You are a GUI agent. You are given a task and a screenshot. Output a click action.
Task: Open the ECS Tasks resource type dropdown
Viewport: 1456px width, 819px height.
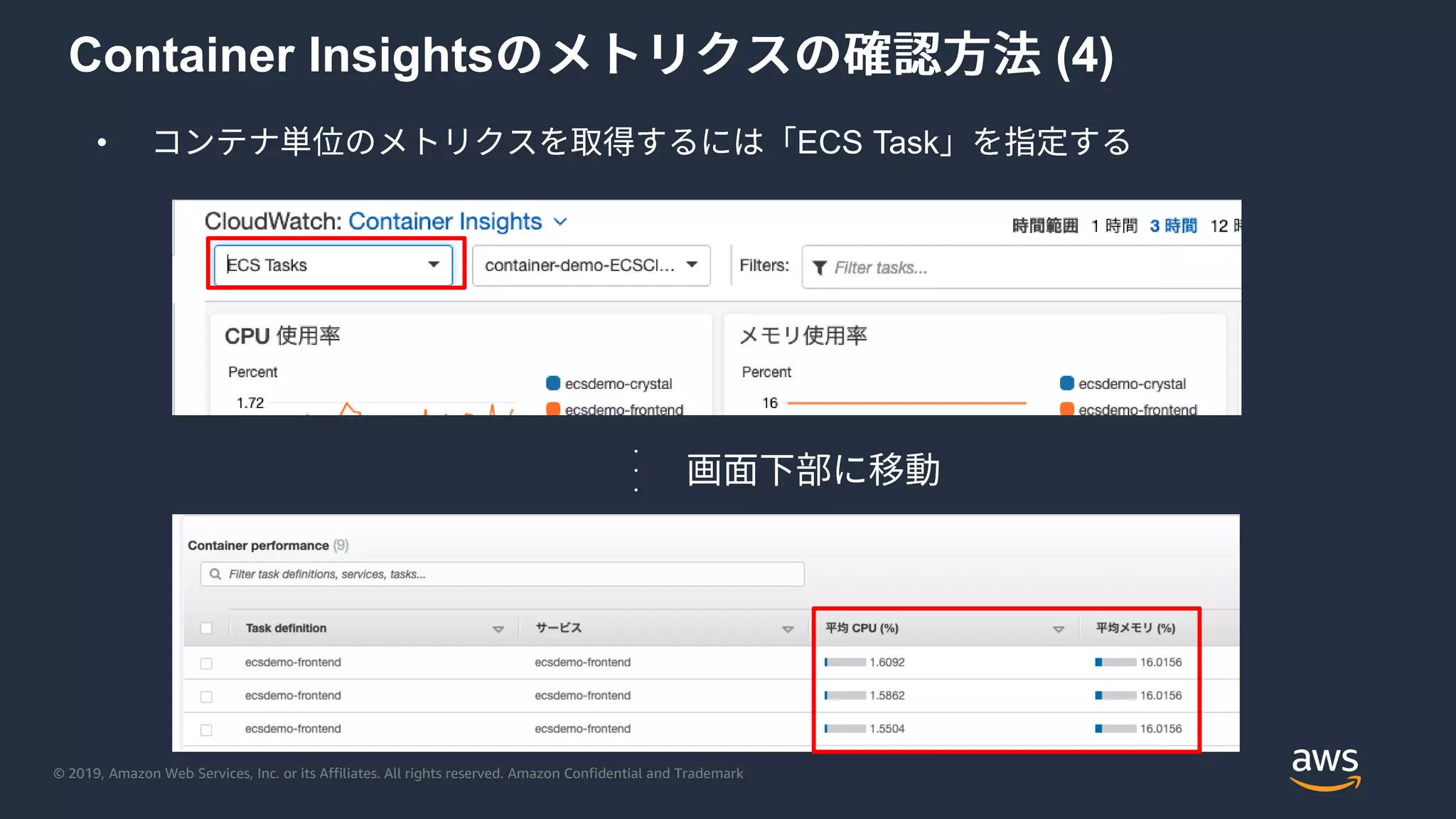pyautogui.click(x=333, y=264)
